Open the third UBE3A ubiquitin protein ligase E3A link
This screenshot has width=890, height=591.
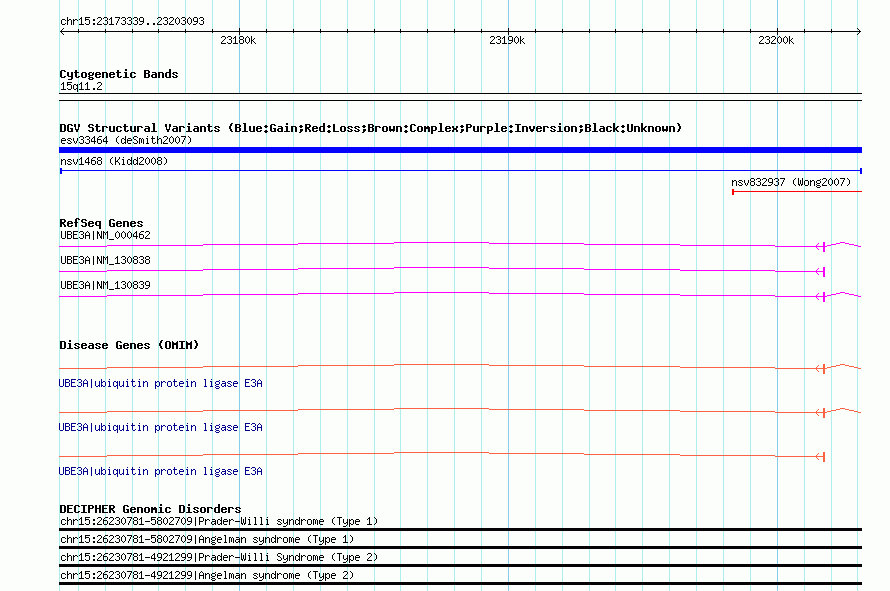pos(161,471)
